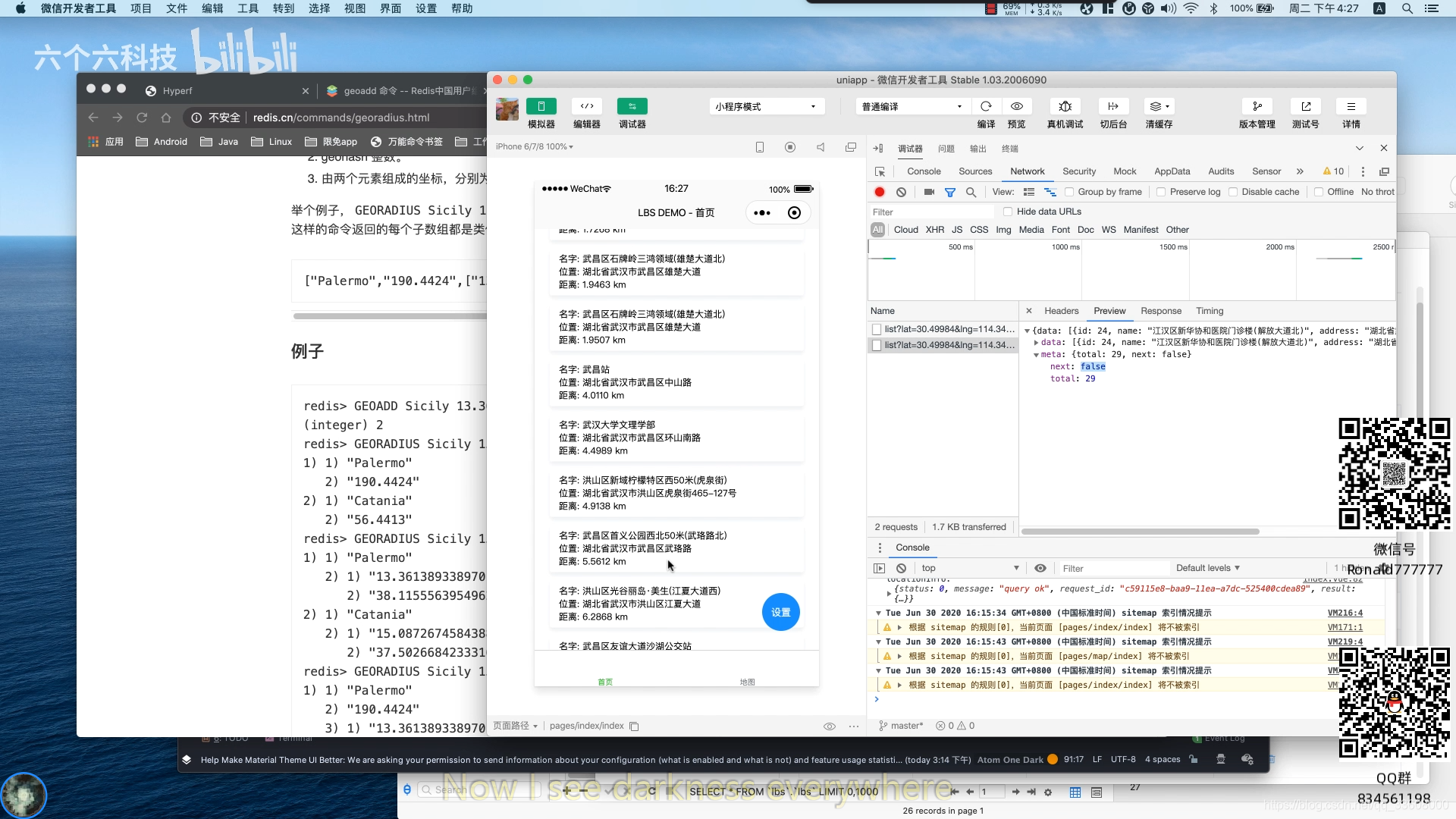Click the network record red button
This screenshot has width=1456, height=819.
click(880, 193)
